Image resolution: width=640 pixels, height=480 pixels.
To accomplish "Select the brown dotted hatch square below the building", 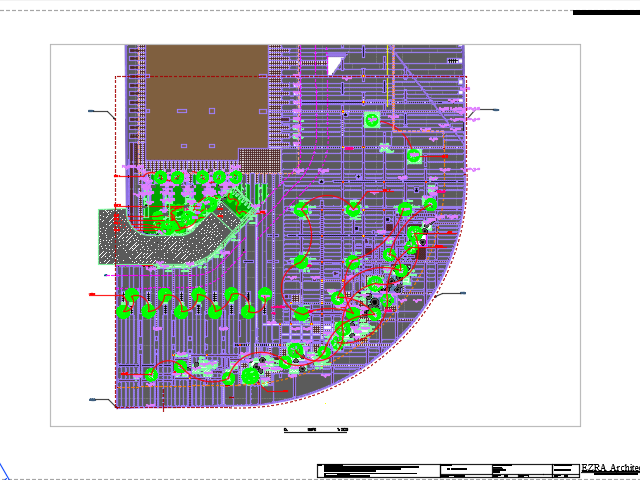I will coord(260,160).
